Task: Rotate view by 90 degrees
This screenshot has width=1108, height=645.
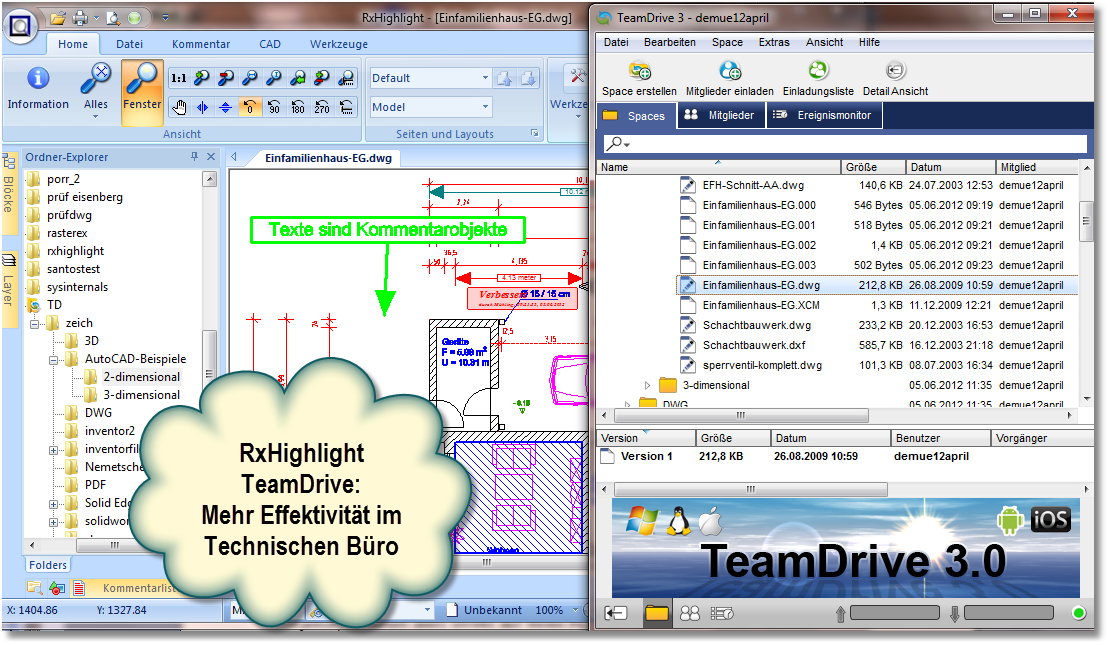Action: (x=274, y=107)
